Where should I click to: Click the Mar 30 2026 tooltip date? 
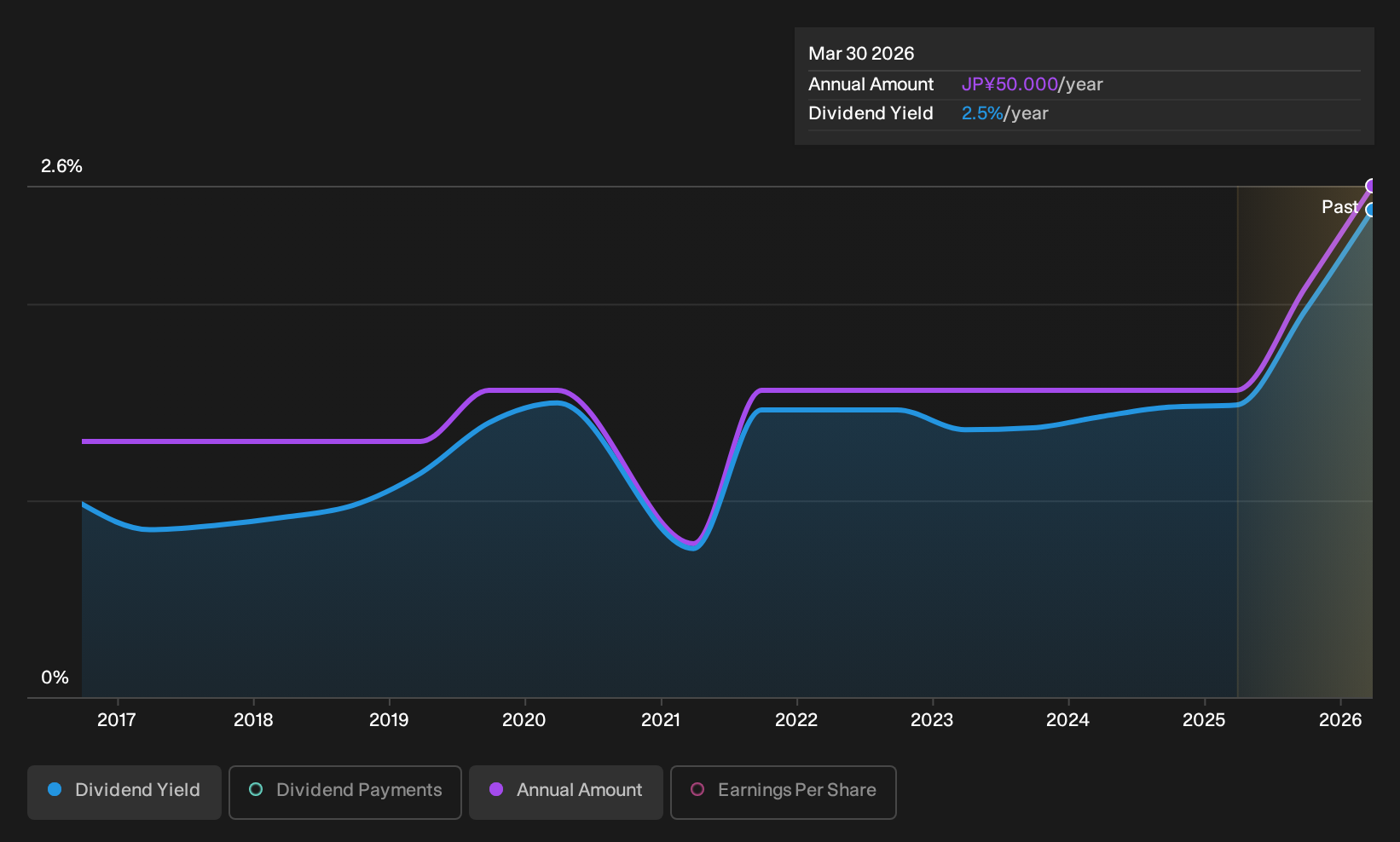(x=861, y=54)
